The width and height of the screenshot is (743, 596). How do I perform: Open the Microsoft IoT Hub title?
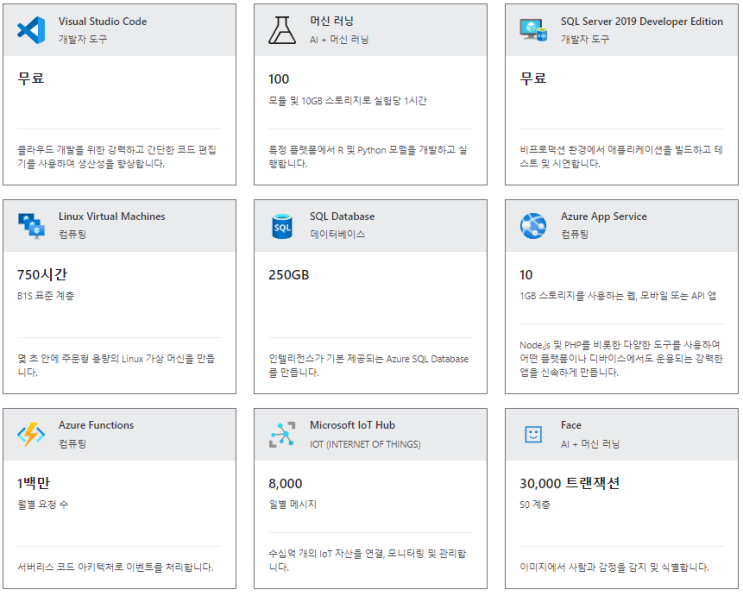point(353,425)
